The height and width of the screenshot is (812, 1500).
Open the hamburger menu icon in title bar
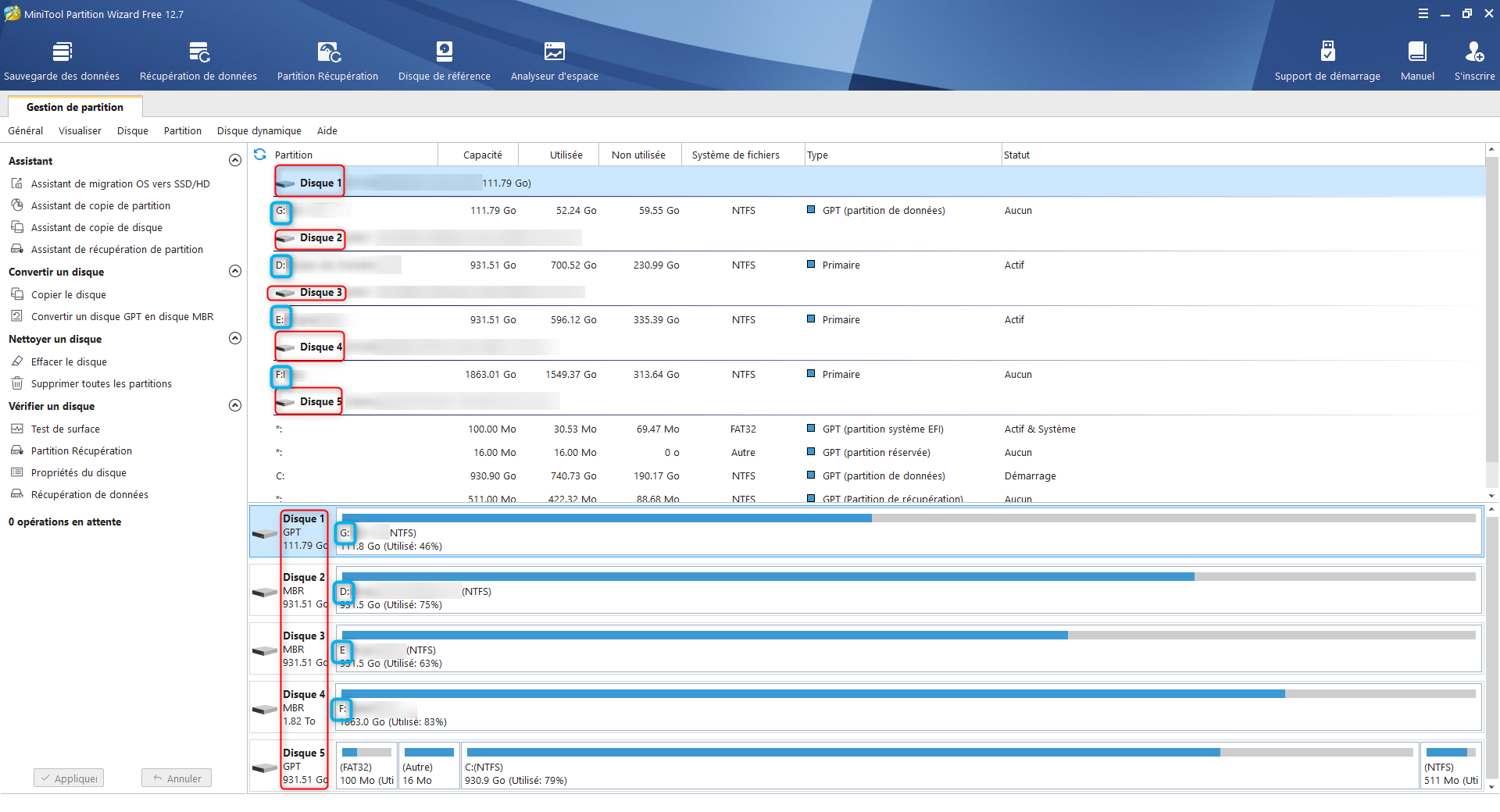(1423, 13)
